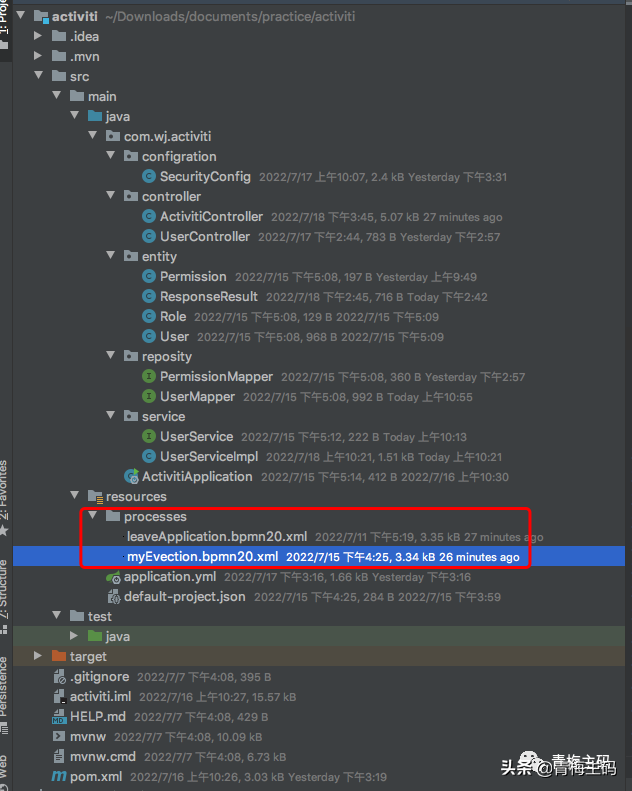This screenshot has width=632, height=791.
Task: Click the UserService interface icon
Action: point(149,436)
